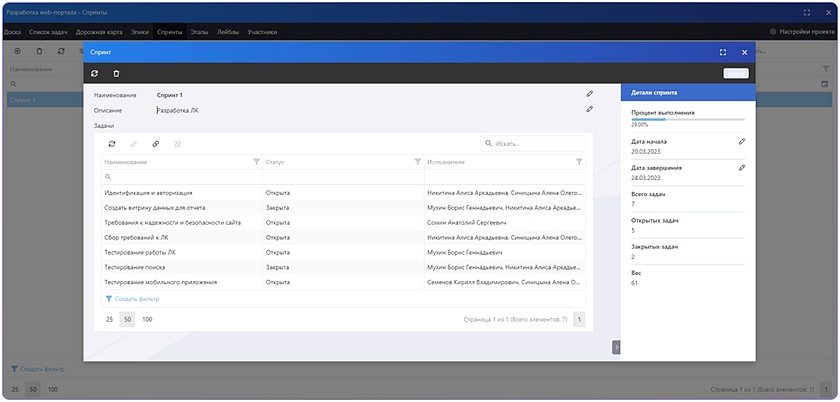Edit Дата завершения with its pencil icon
Viewport: 840px width, 402px height.
tap(742, 168)
